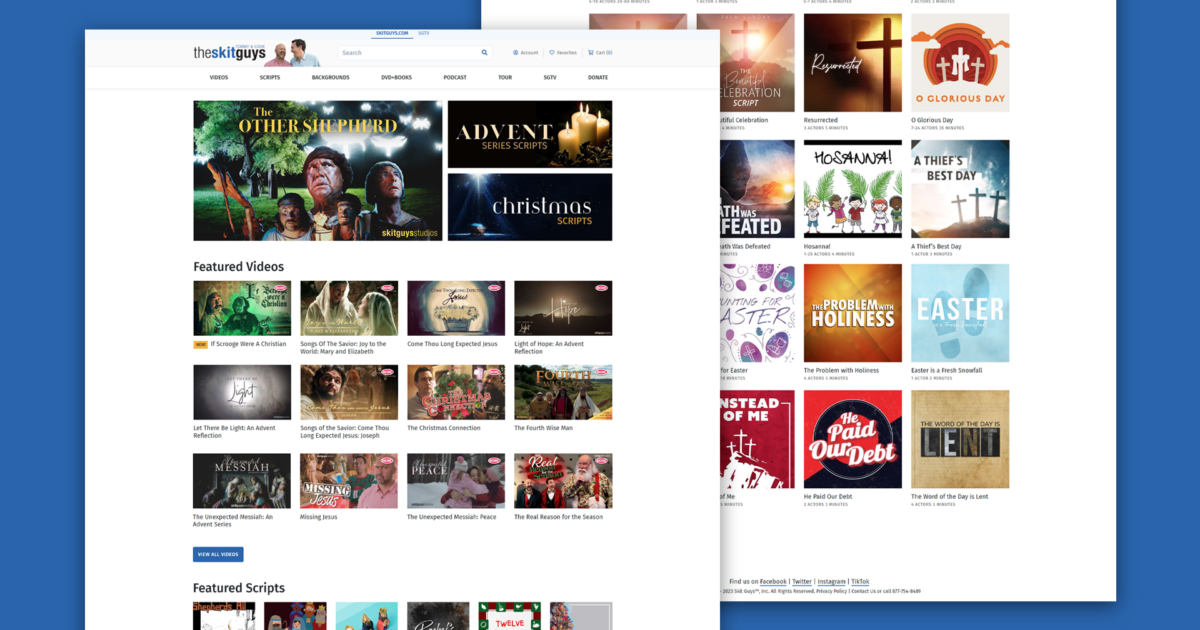Viewport: 1200px width, 630px height.
Task: Follow the Instagram footer link
Action: pos(831,581)
